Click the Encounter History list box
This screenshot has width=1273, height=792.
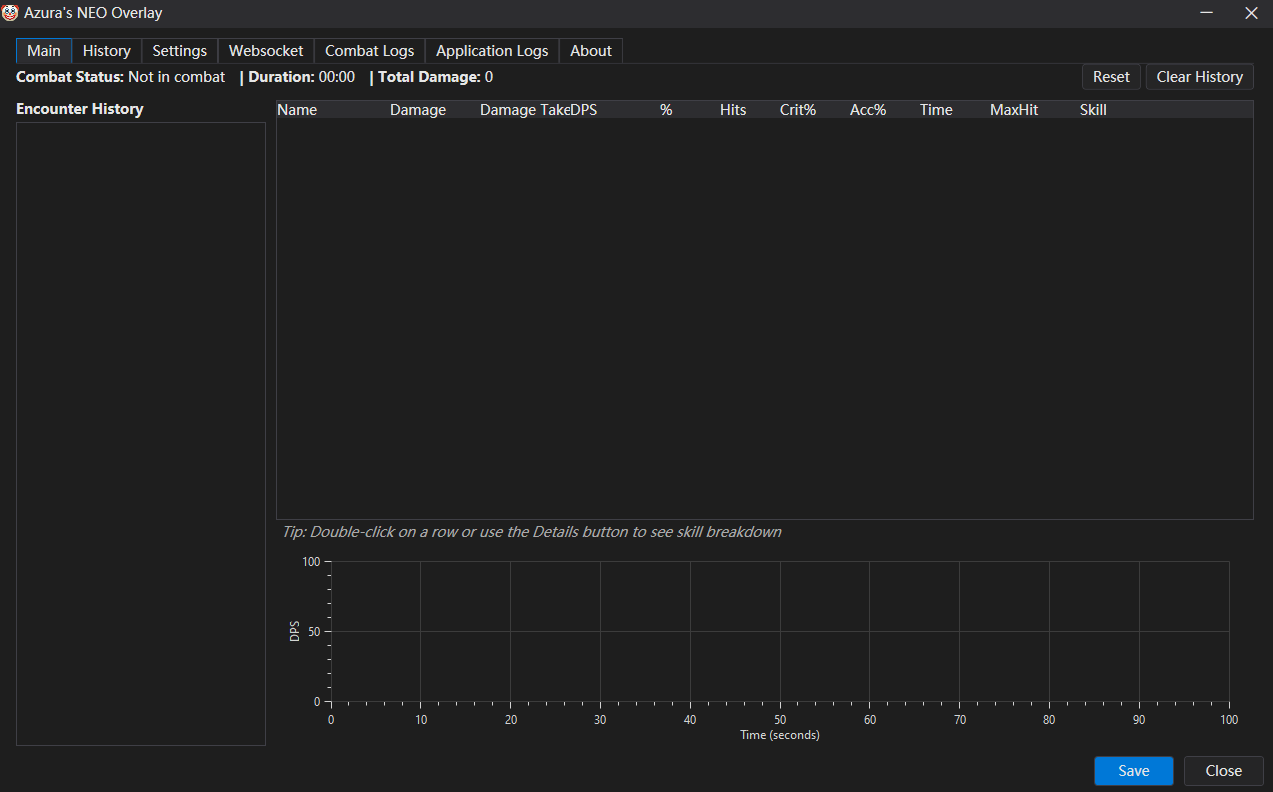click(141, 434)
